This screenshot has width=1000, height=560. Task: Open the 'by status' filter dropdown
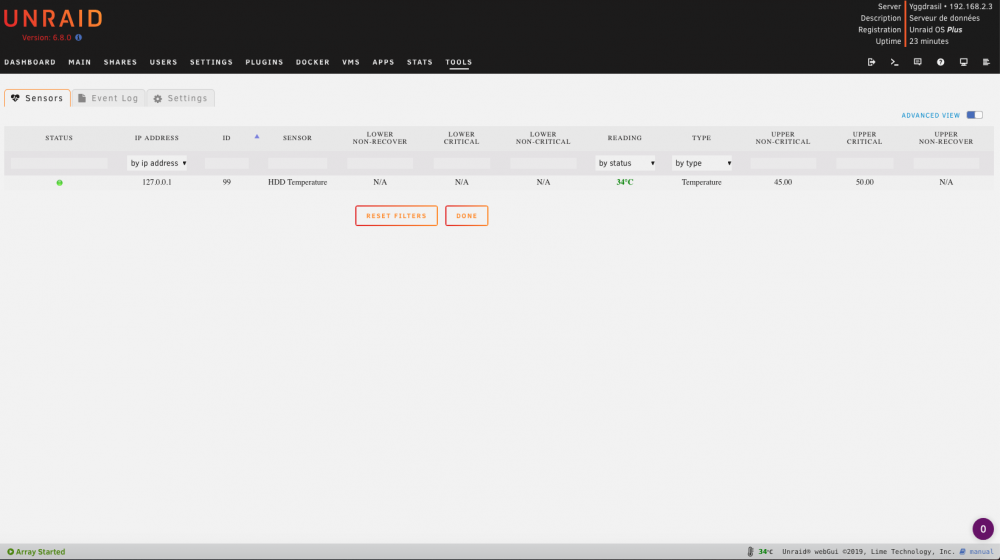click(625, 163)
